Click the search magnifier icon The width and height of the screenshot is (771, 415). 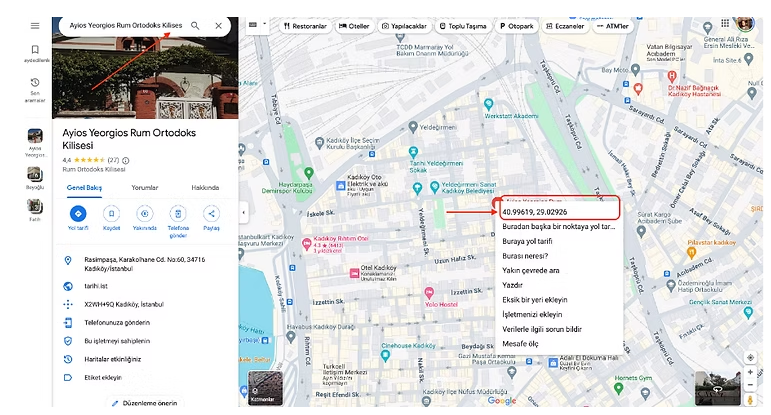tap(195, 25)
